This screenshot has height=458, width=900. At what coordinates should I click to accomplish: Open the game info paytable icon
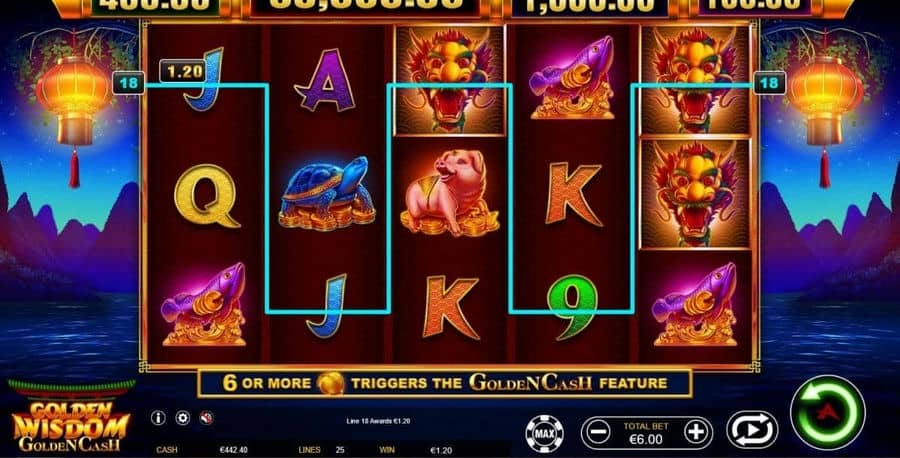pos(158,418)
